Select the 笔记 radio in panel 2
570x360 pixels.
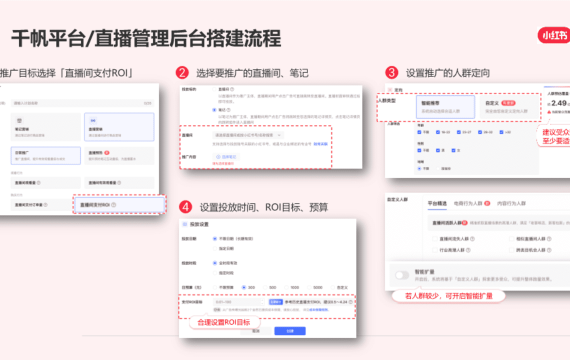point(214,109)
